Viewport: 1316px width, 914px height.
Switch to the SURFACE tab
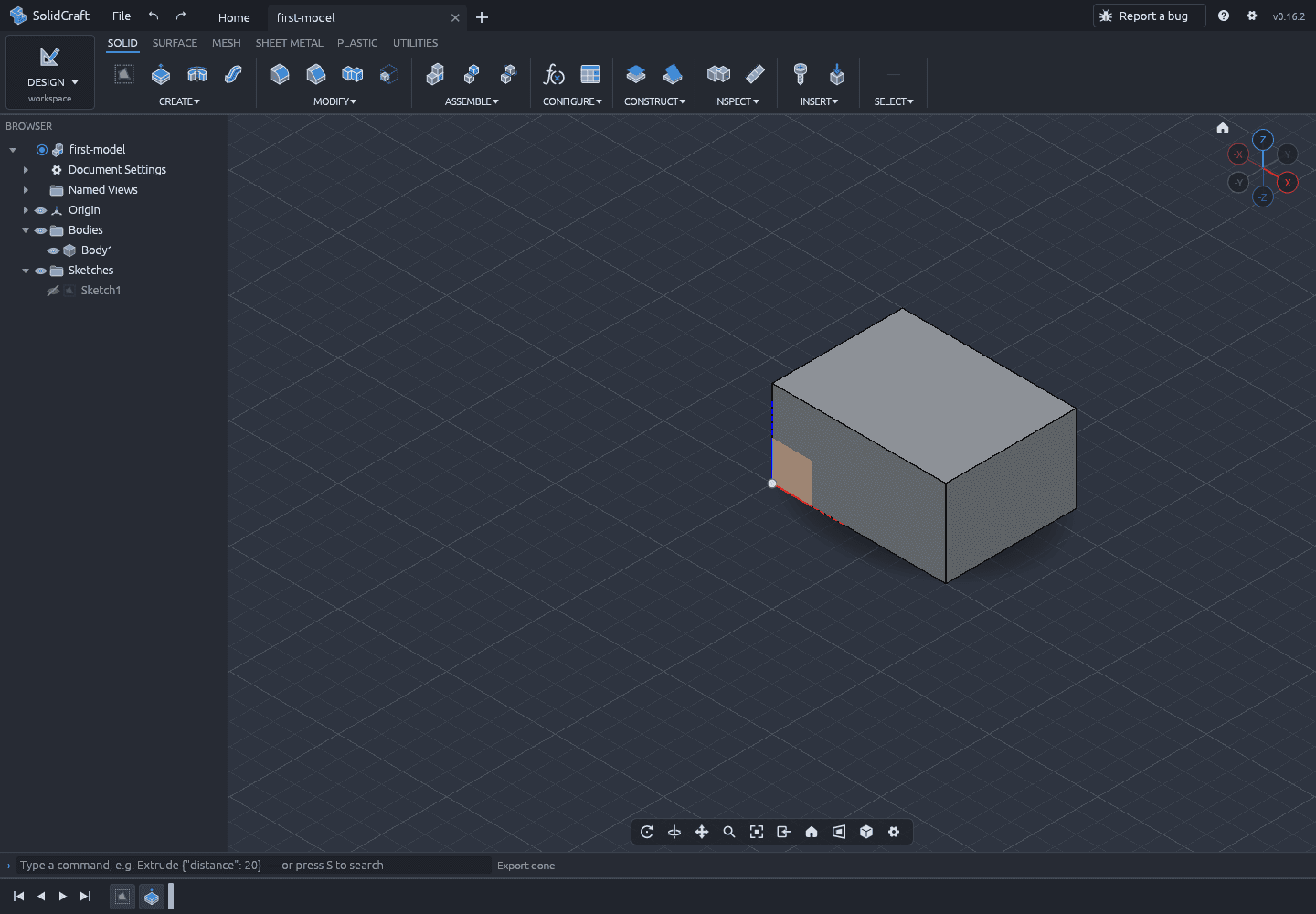[x=175, y=43]
